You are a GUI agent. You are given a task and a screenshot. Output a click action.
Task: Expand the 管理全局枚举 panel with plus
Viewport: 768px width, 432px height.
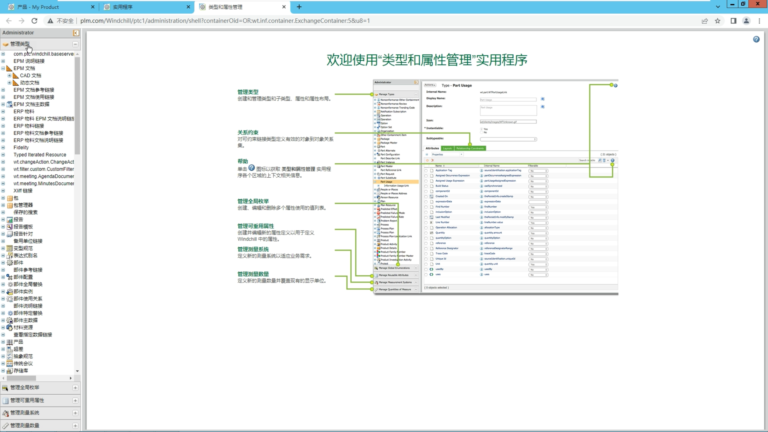click(x=75, y=387)
